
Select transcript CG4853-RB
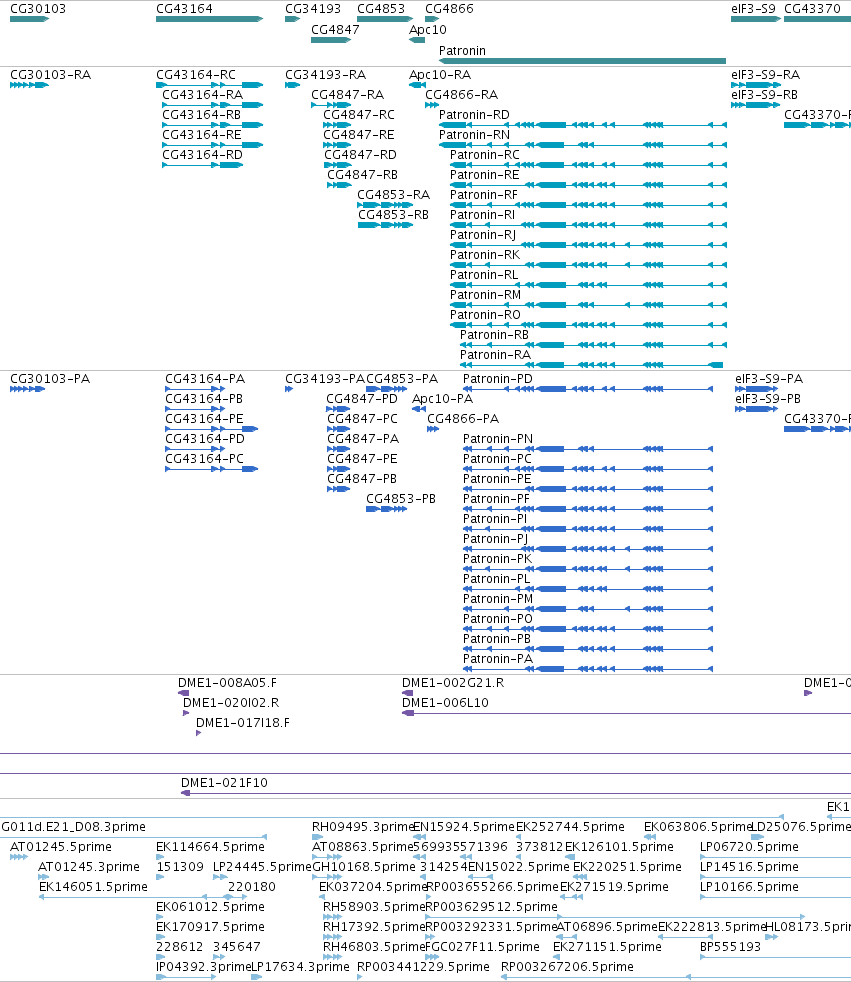(x=393, y=215)
